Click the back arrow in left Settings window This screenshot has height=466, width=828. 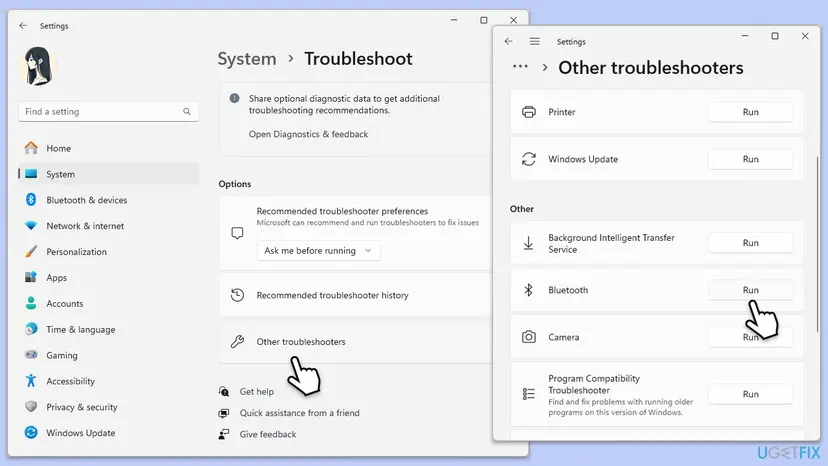point(23,25)
